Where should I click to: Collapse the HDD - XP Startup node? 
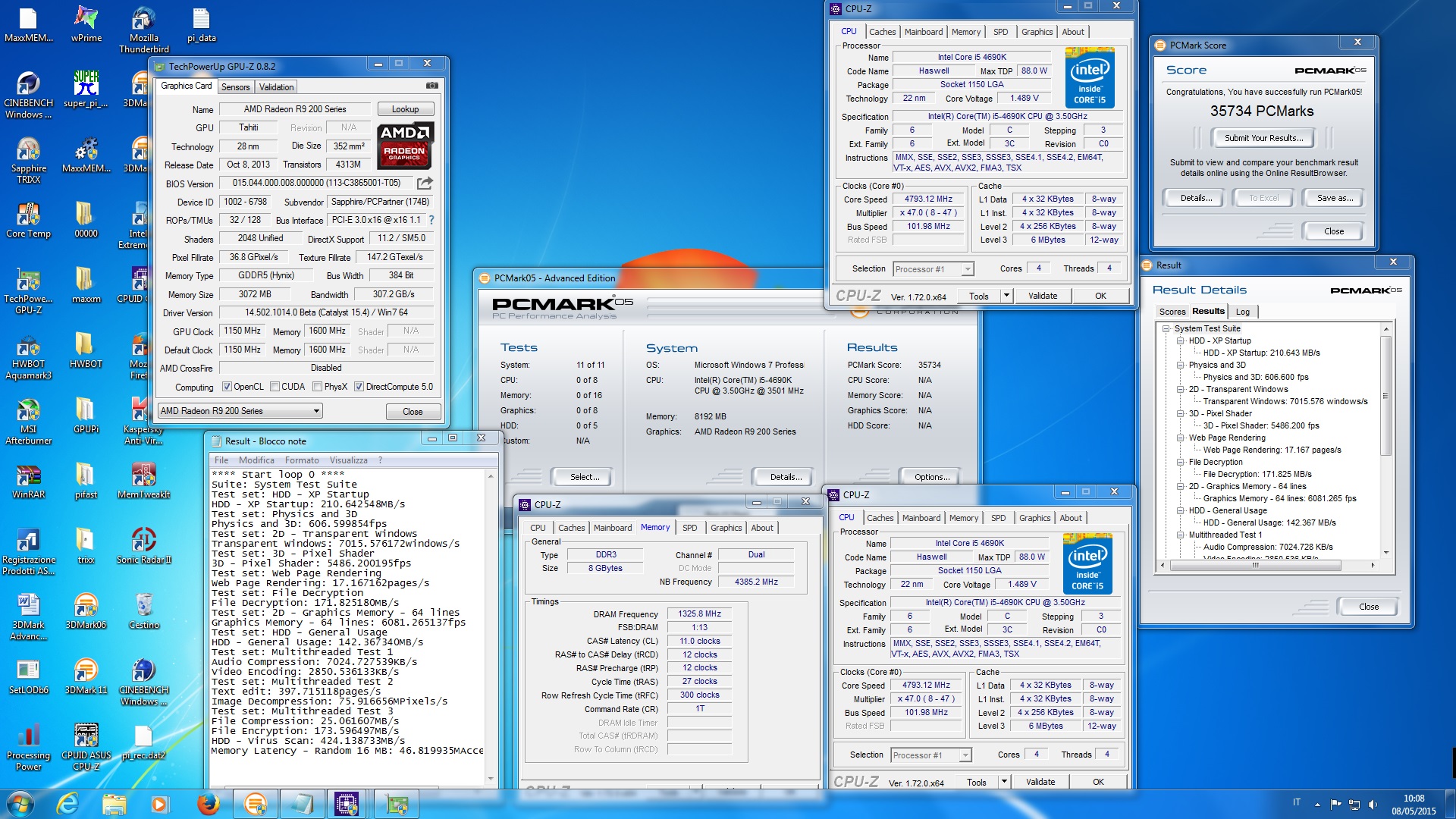click(1181, 340)
